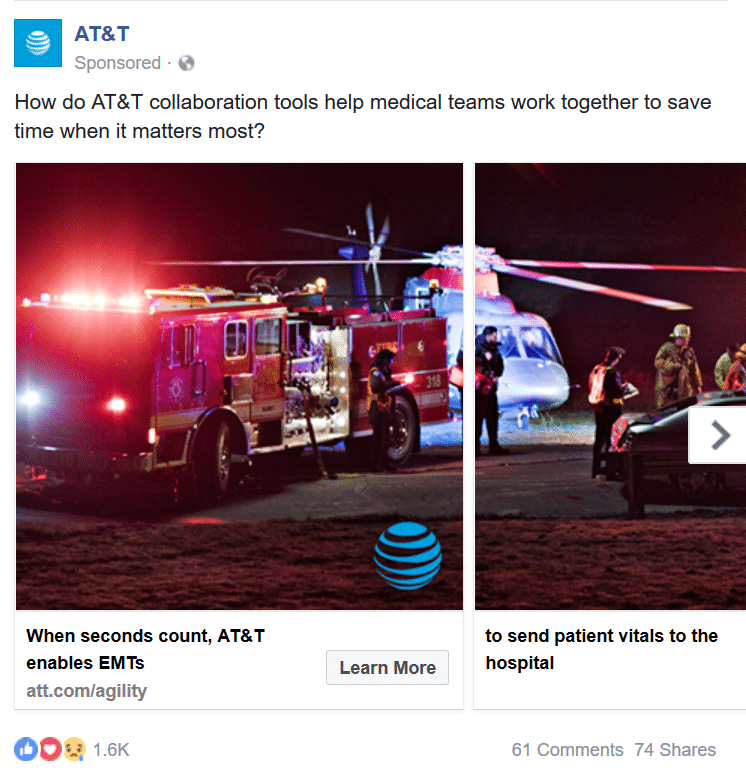Open the 61 Comments link

pos(567,750)
